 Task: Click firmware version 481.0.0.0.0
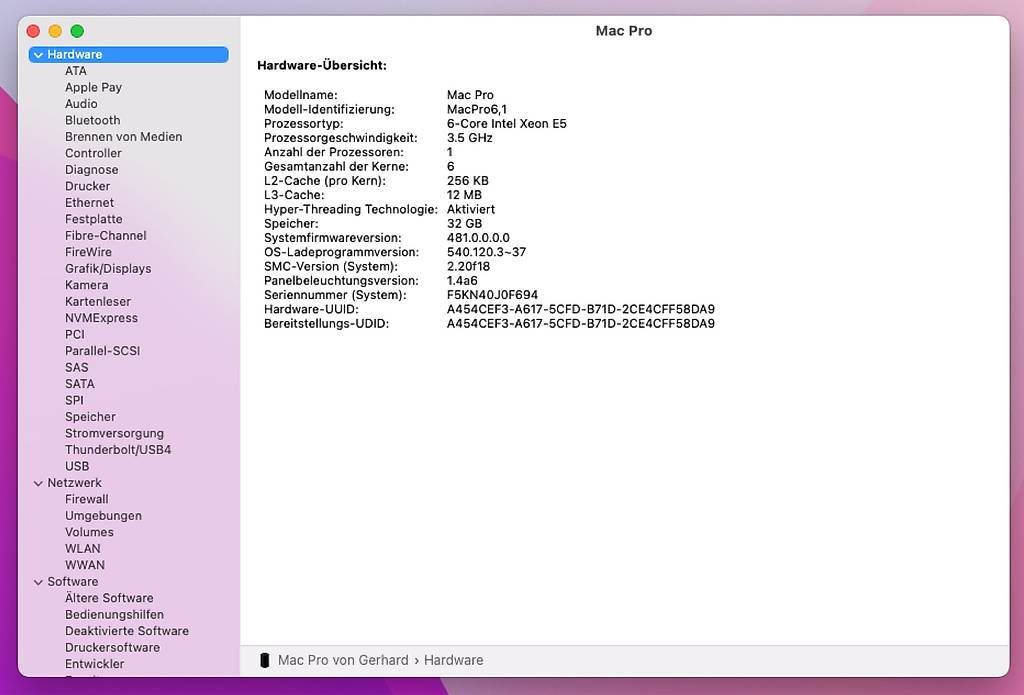click(x=478, y=238)
